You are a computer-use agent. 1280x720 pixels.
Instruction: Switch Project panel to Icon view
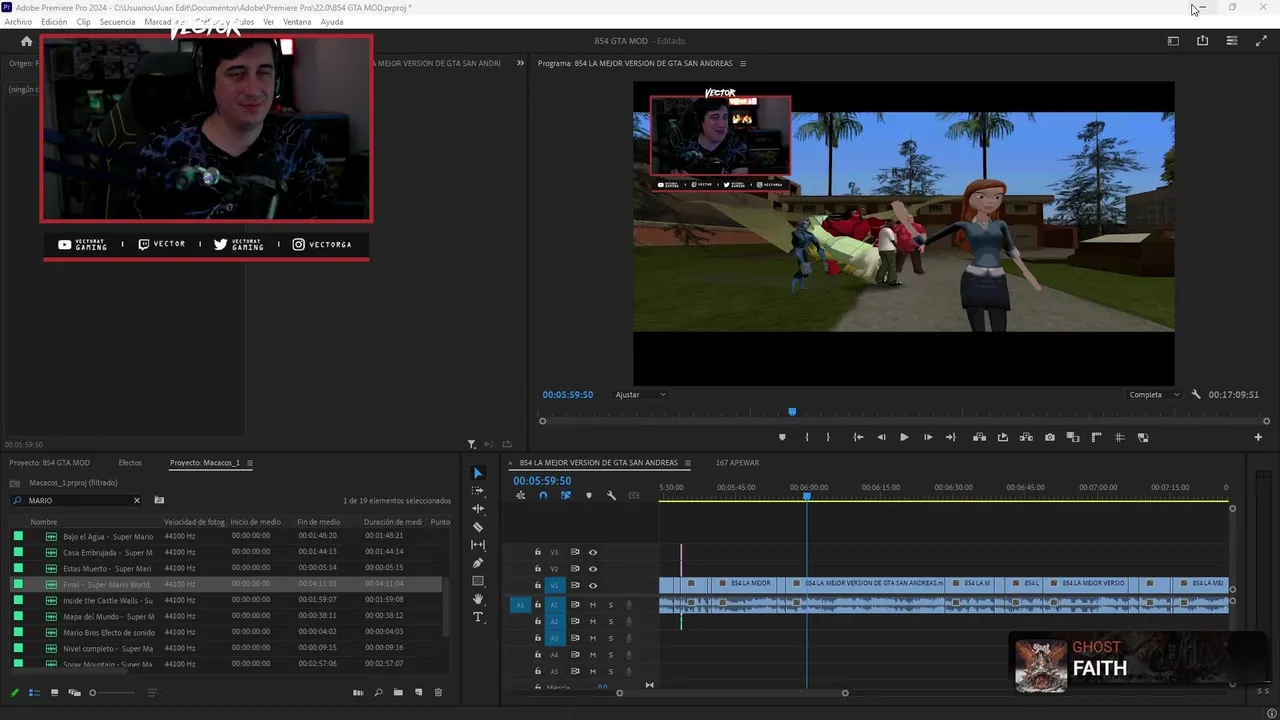click(x=54, y=692)
